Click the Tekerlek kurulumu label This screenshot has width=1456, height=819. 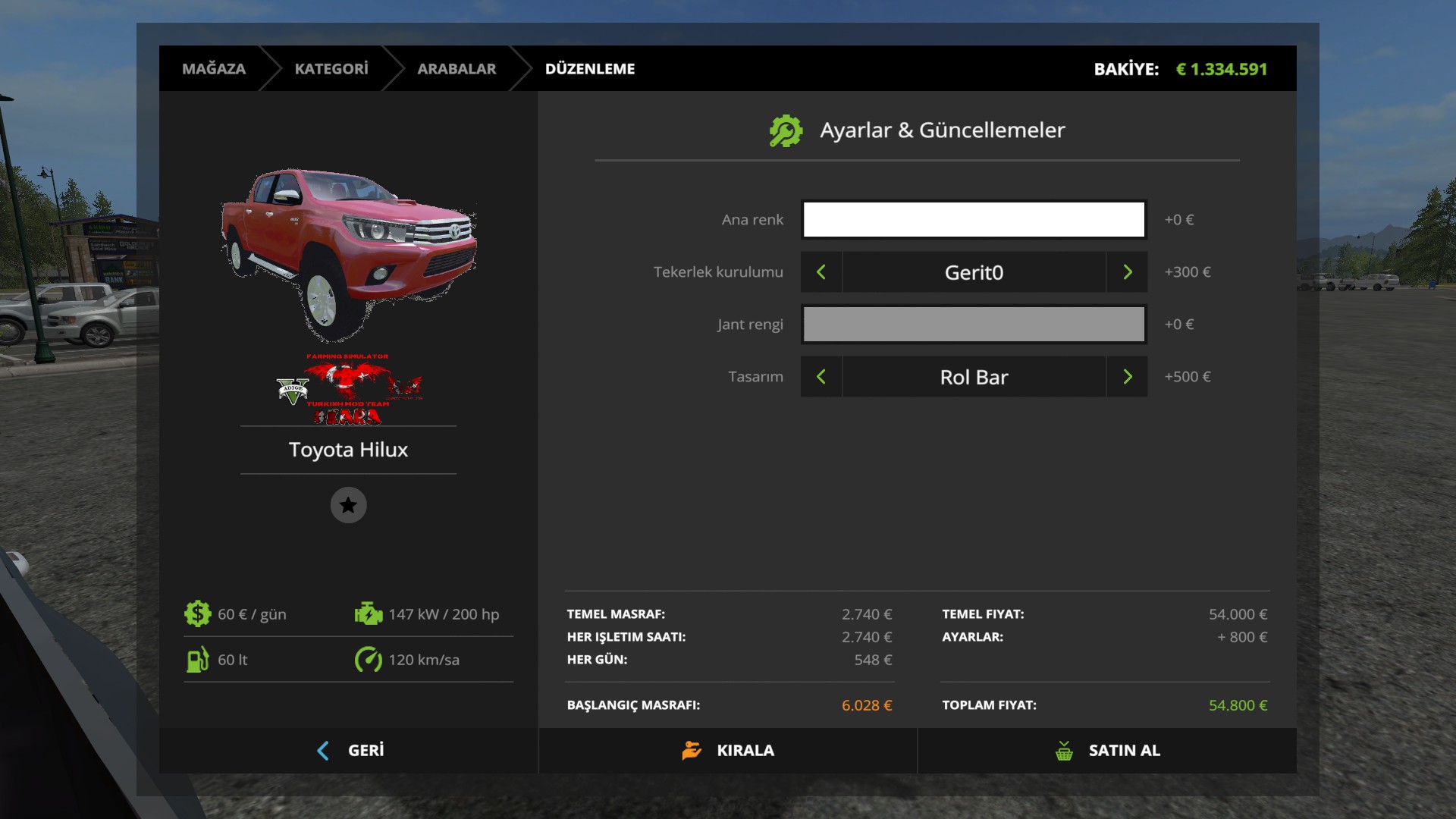pyautogui.click(x=718, y=272)
